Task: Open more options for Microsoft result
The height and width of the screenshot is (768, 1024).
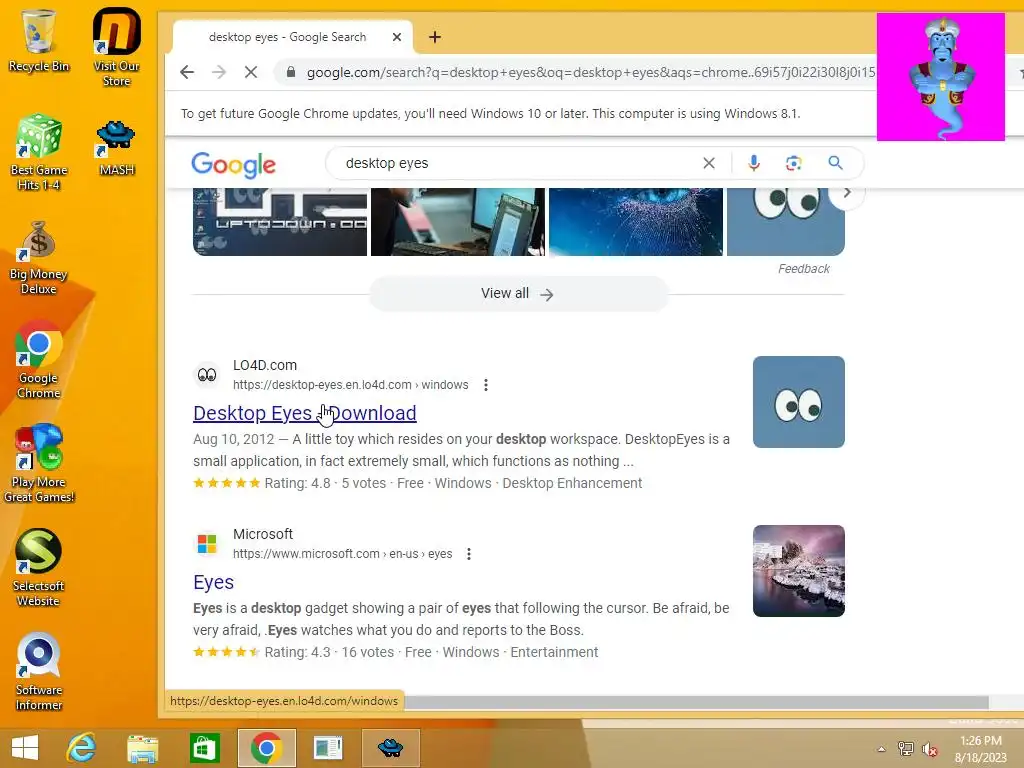Action: click(469, 554)
